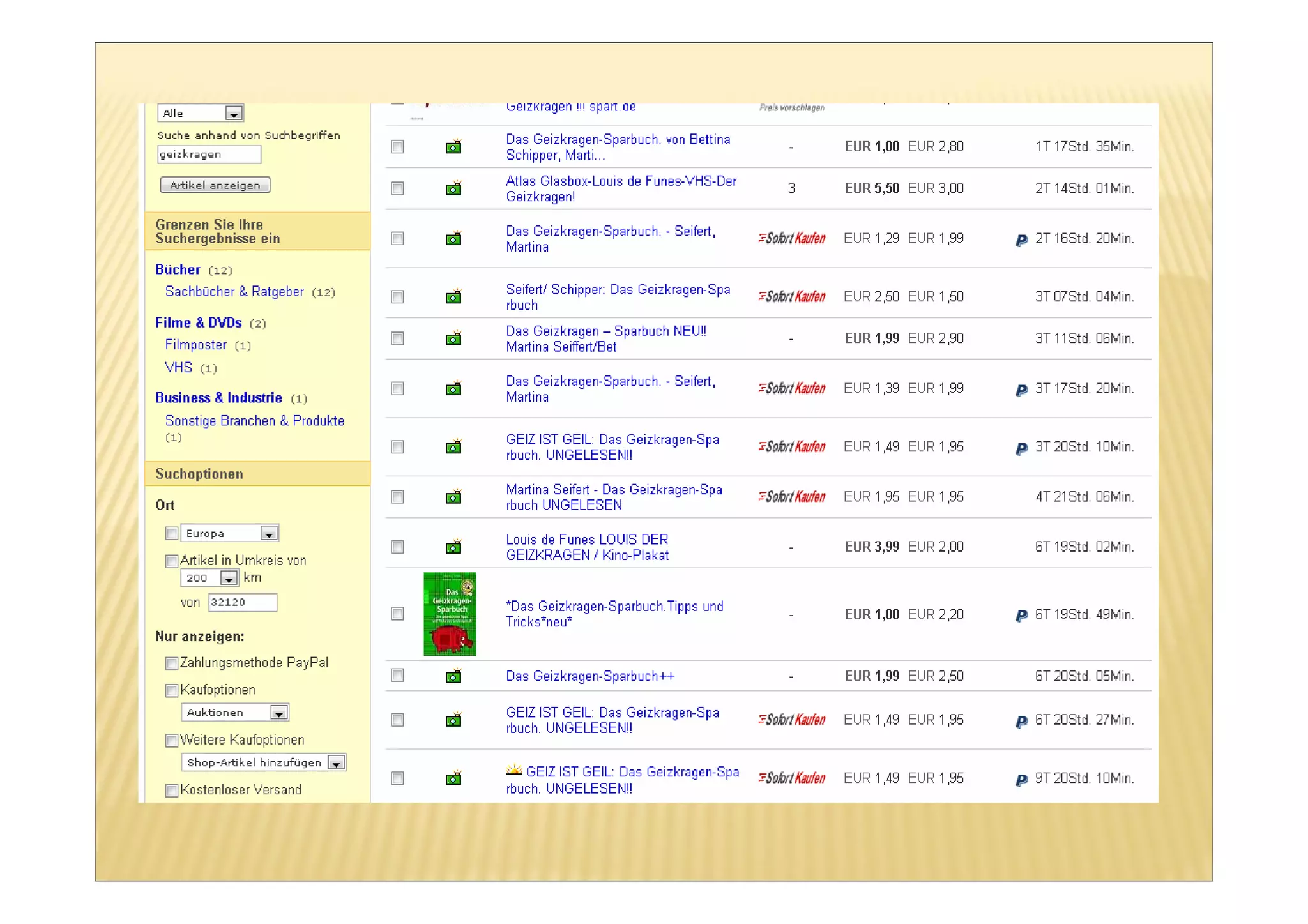
Task: Click Sofort Kaufen icon on Seifert/Schipper listing
Action: [791, 297]
